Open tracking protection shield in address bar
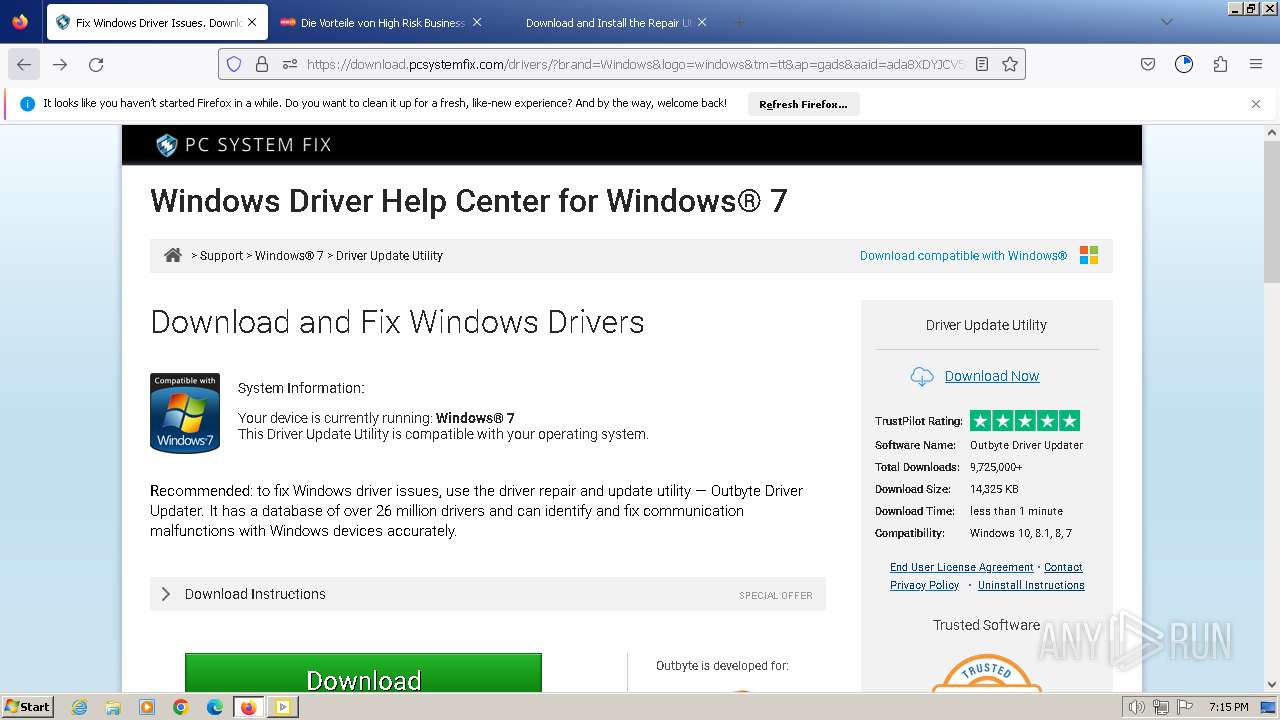 234,64
